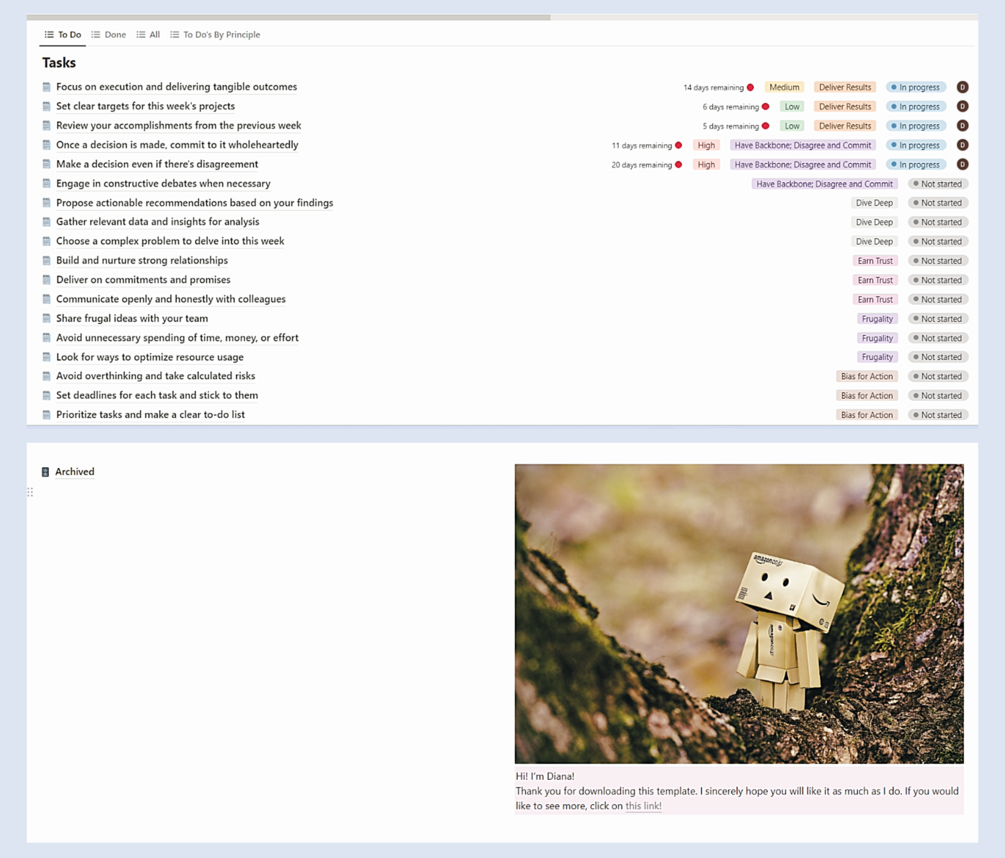The image size is (1005, 858).
Task: Click Bias for Action tag on Set deadlines row
Action: [867, 395]
